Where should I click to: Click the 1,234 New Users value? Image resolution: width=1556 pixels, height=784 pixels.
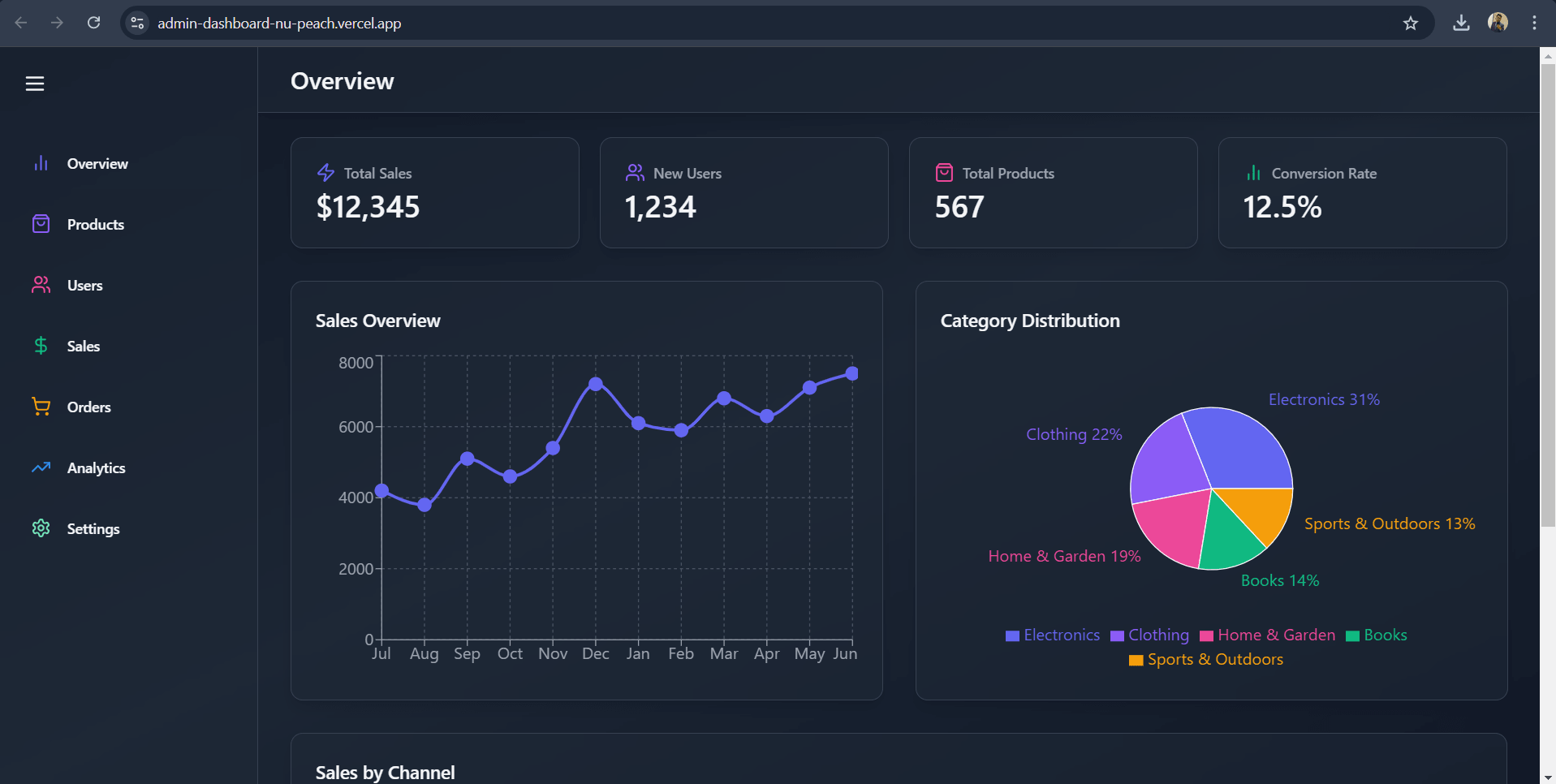tap(660, 207)
